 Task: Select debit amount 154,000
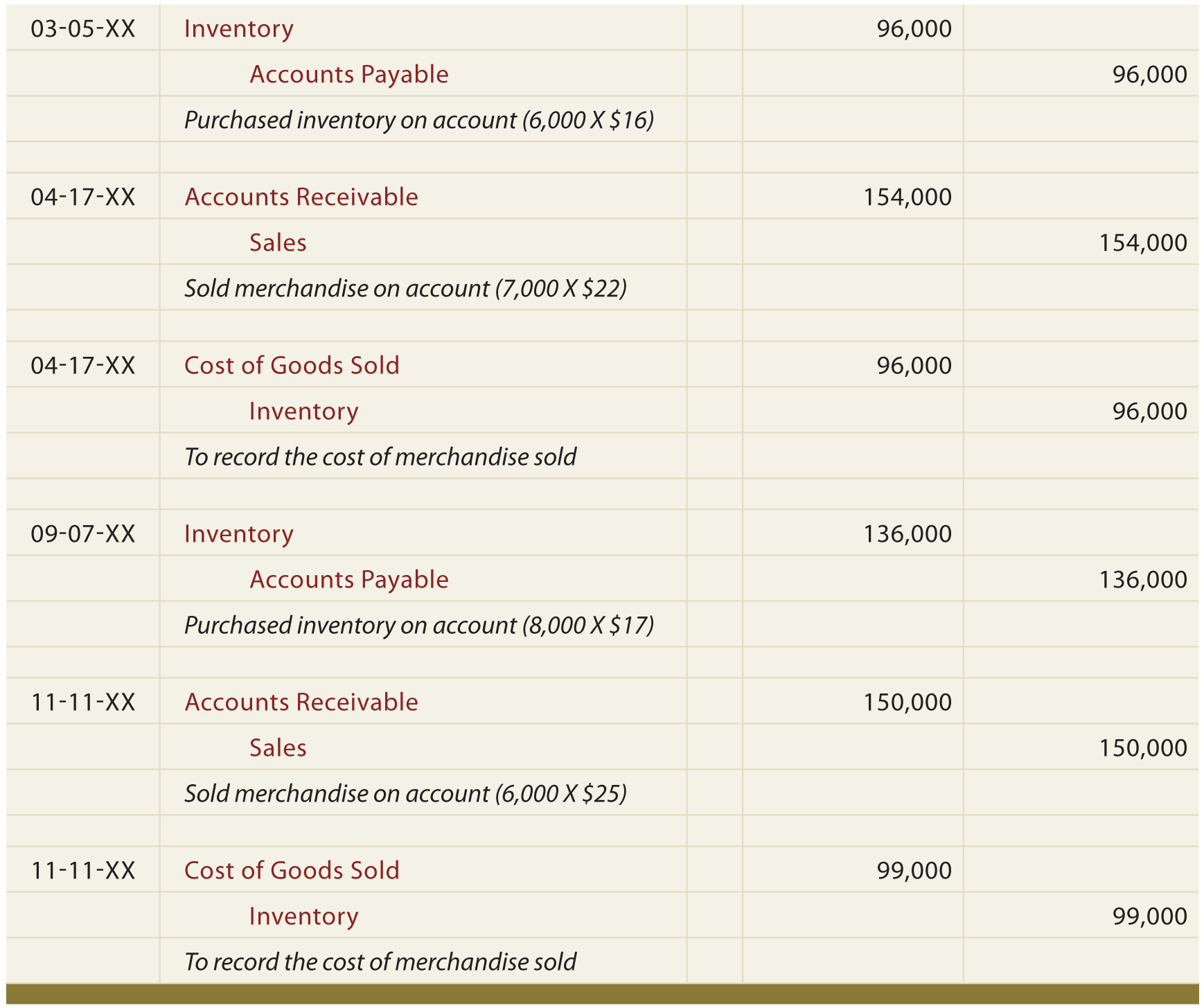908,197
